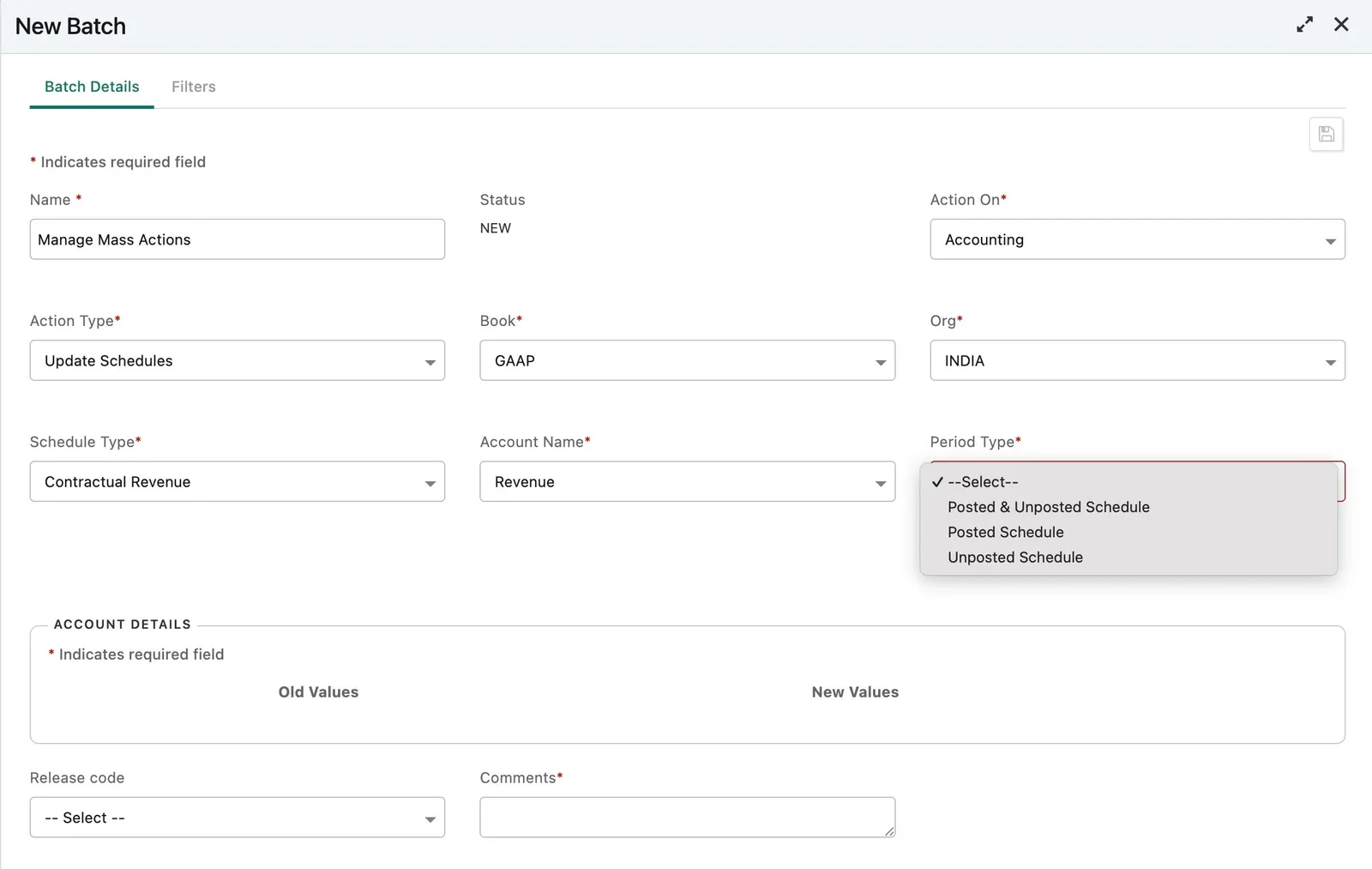The width and height of the screenshot is (1372, 869).
Task: Click the New Values column heading
Action: point(855,692)
